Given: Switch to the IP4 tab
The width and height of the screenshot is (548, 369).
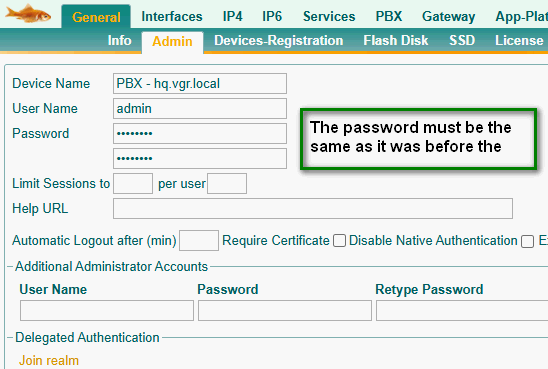Looking at the screenshot, I should [x=232, y=16].
